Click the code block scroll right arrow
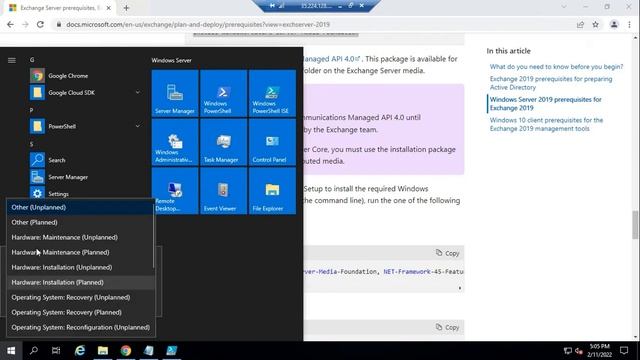640x360 pixels. coord(460,288)
